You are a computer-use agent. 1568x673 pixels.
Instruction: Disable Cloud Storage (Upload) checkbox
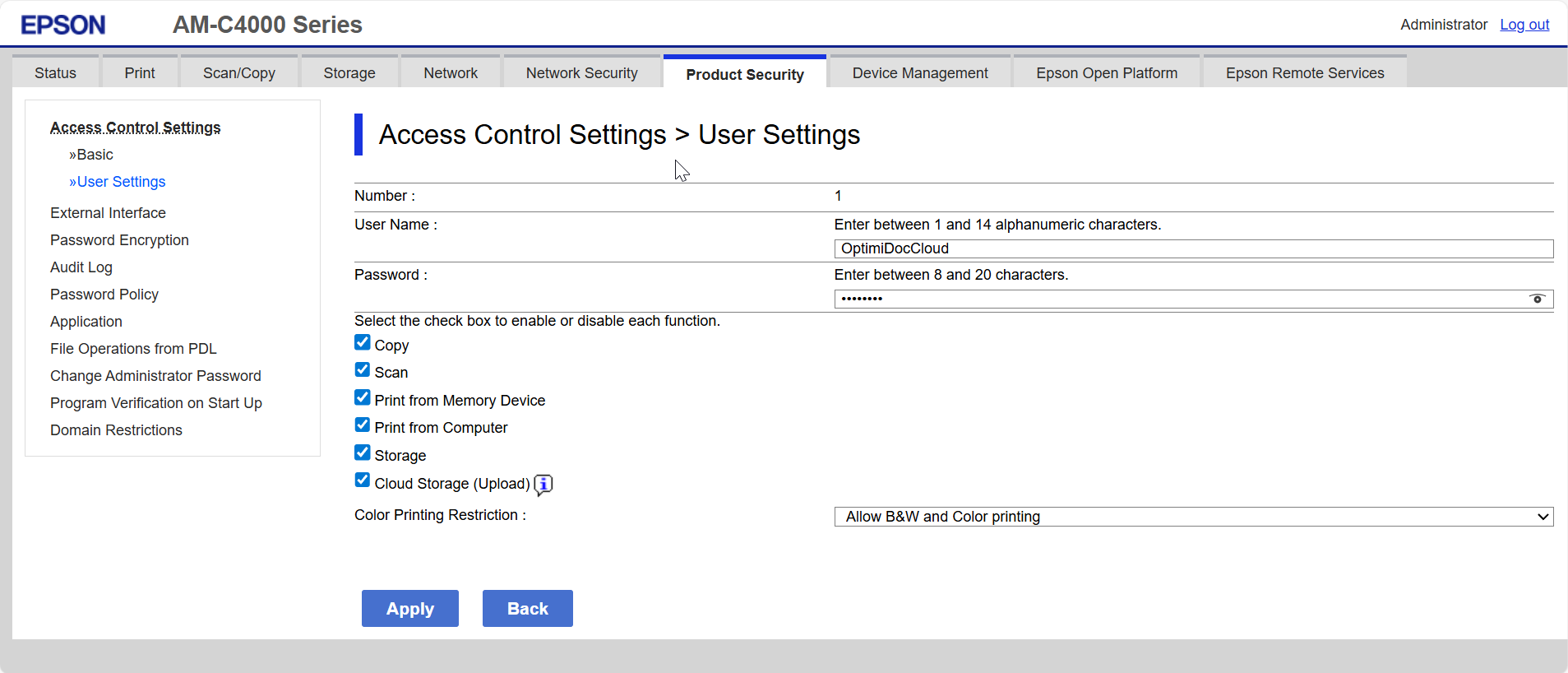[363, 480]
